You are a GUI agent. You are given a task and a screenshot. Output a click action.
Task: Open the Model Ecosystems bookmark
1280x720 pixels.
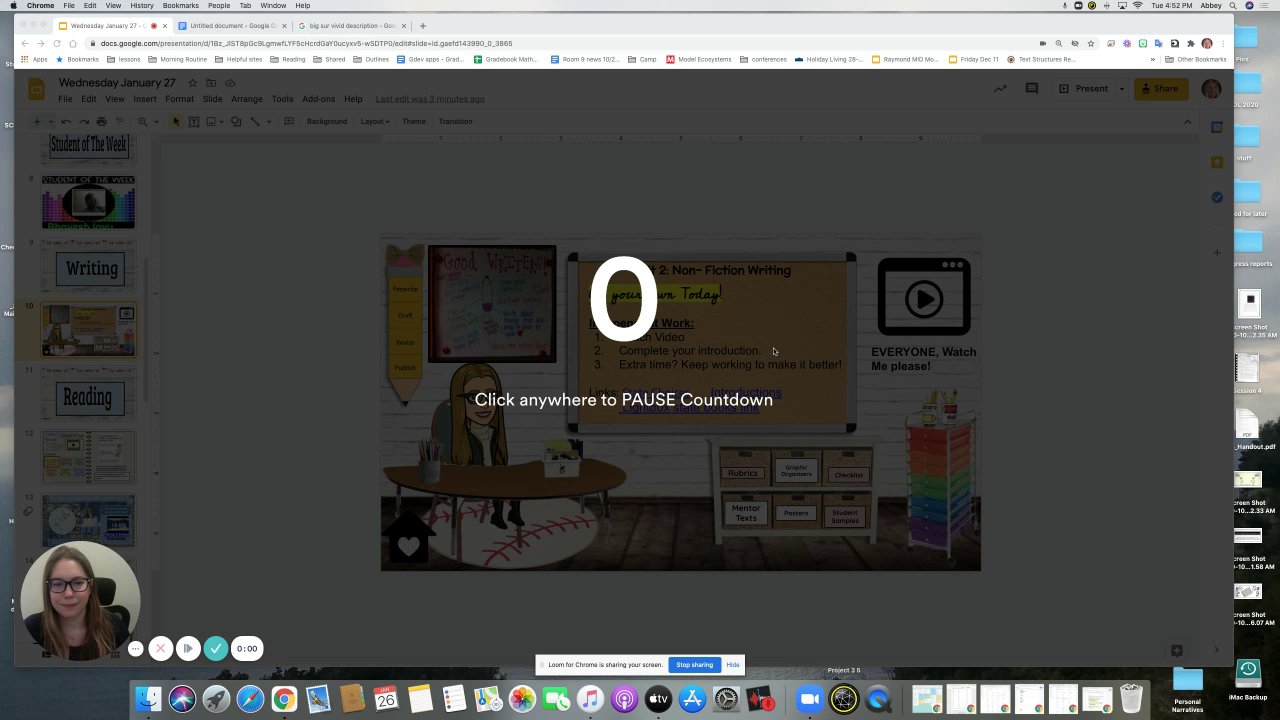pyautogui.click(x=699, y=59)
